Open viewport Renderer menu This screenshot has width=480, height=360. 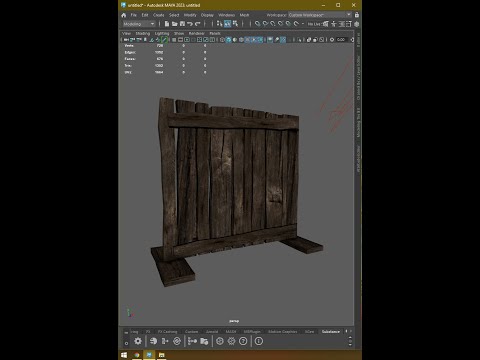coord(197,33)
